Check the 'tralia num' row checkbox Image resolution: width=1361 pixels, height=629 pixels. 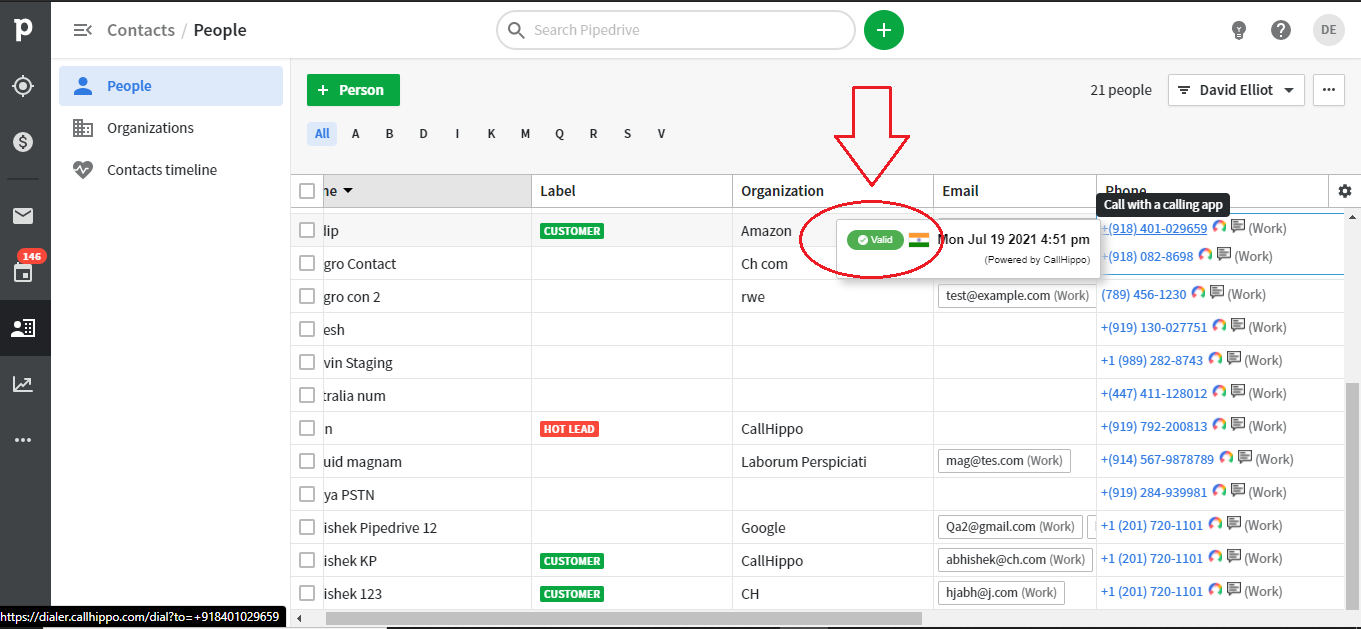(307, 395)
